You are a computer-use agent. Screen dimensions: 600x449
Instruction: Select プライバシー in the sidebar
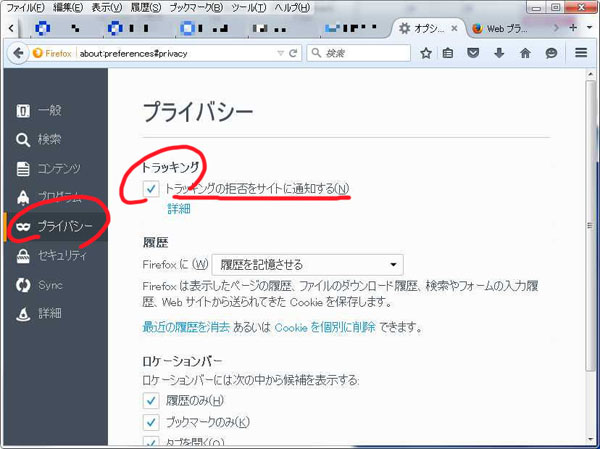click(x=56, y=227)
